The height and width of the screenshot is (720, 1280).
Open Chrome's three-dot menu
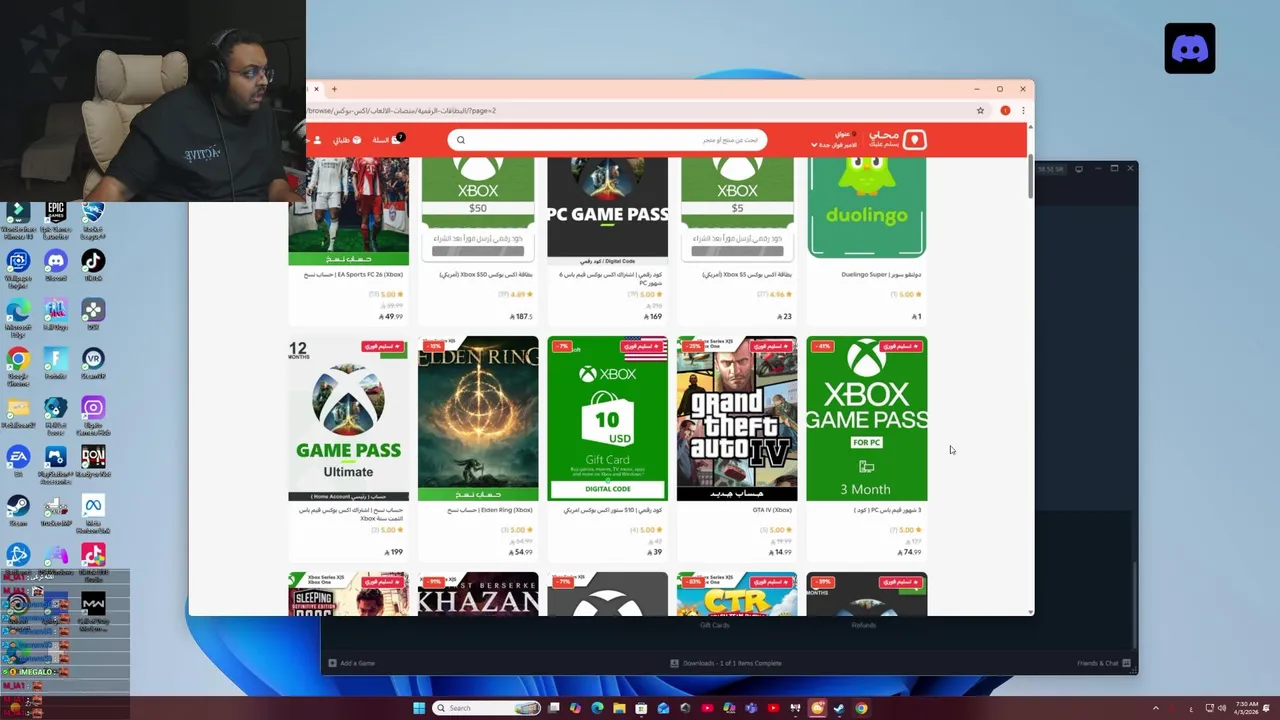click(x=1022, y=111)
